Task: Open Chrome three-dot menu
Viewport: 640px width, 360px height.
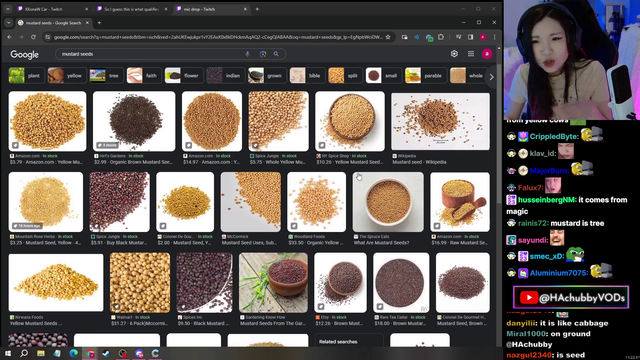Action: tap(494, 37)
